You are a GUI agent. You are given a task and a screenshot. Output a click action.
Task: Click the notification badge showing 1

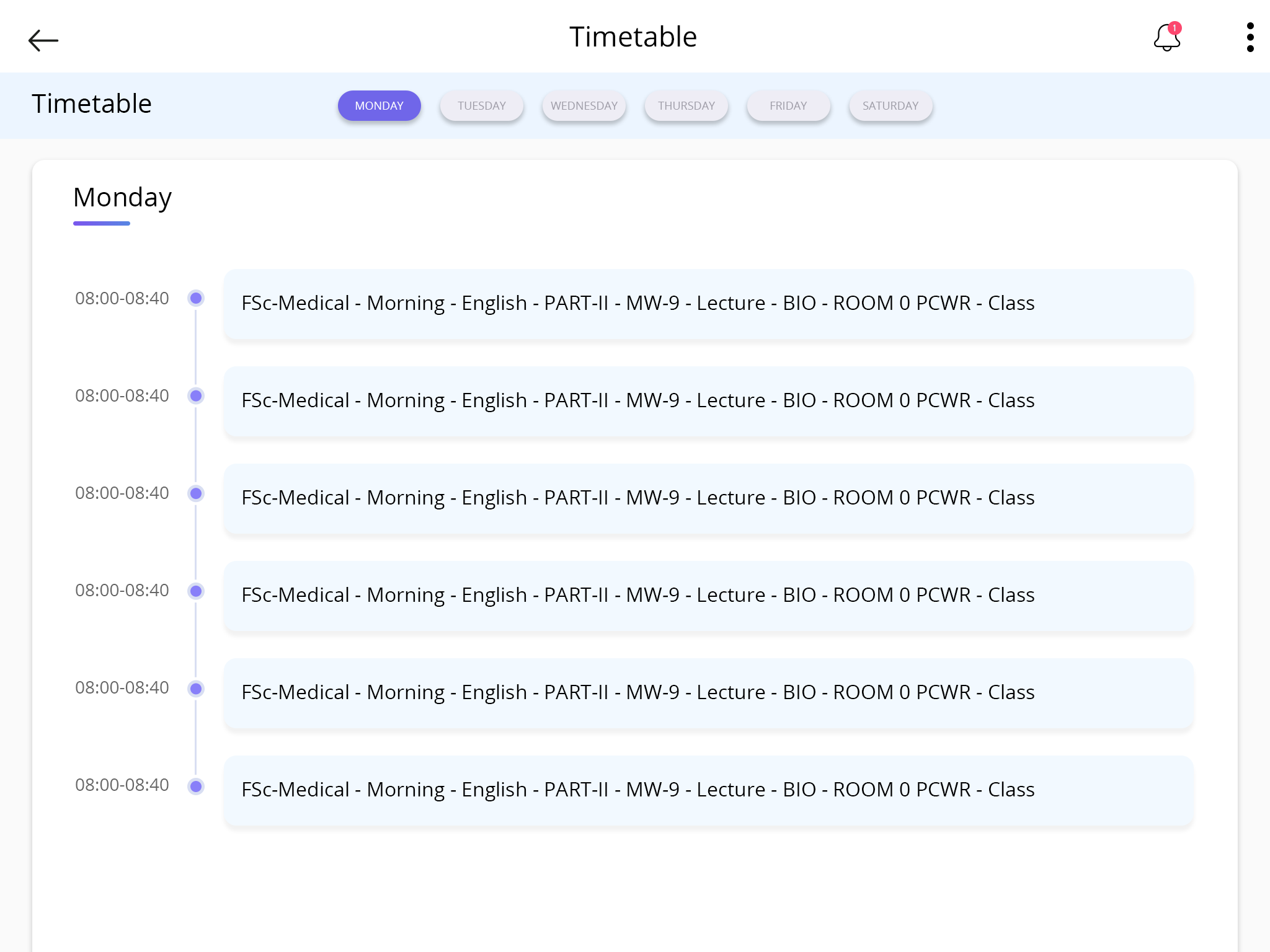(1176, 27)
